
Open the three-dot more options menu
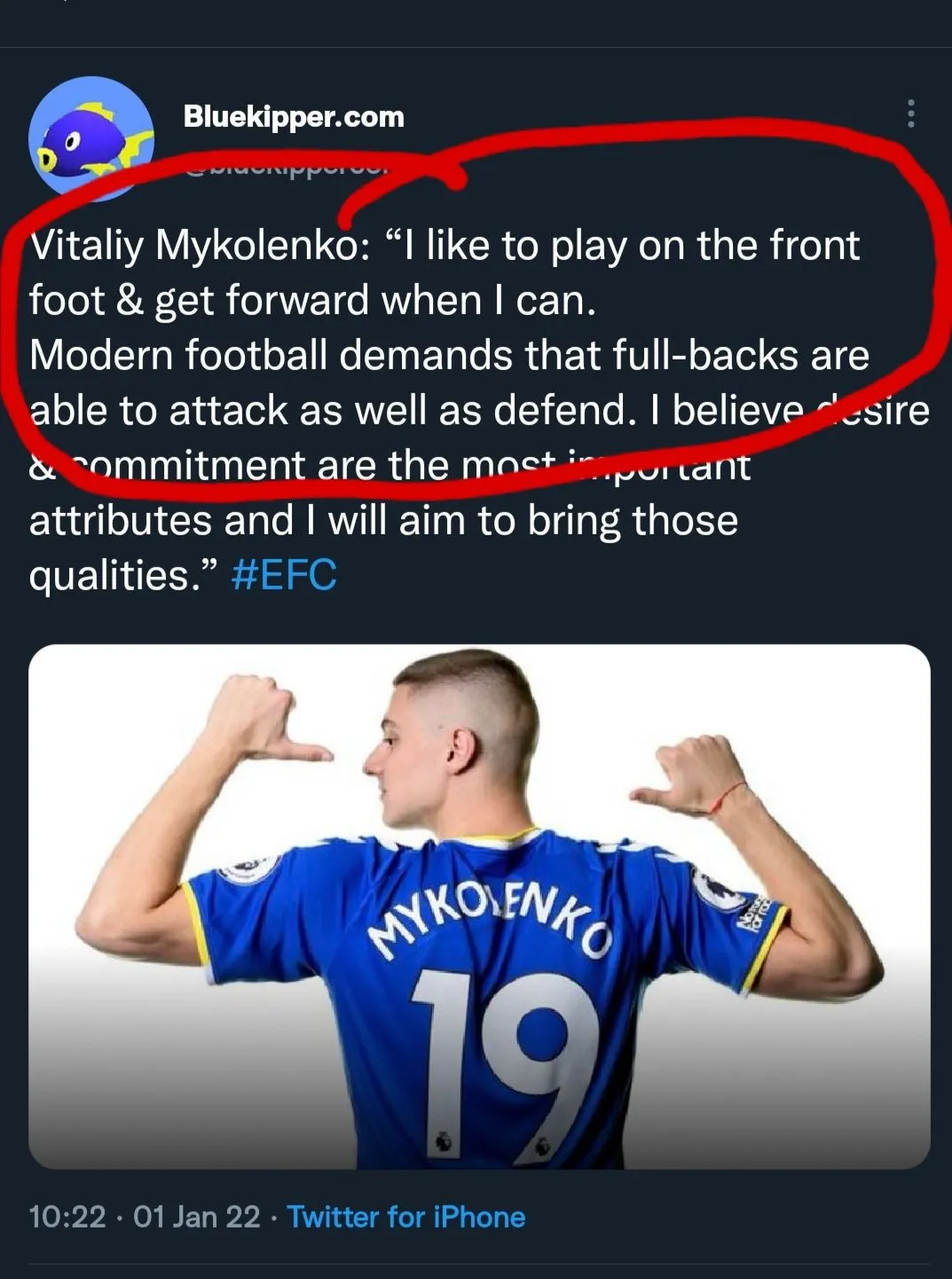[910, 114]
